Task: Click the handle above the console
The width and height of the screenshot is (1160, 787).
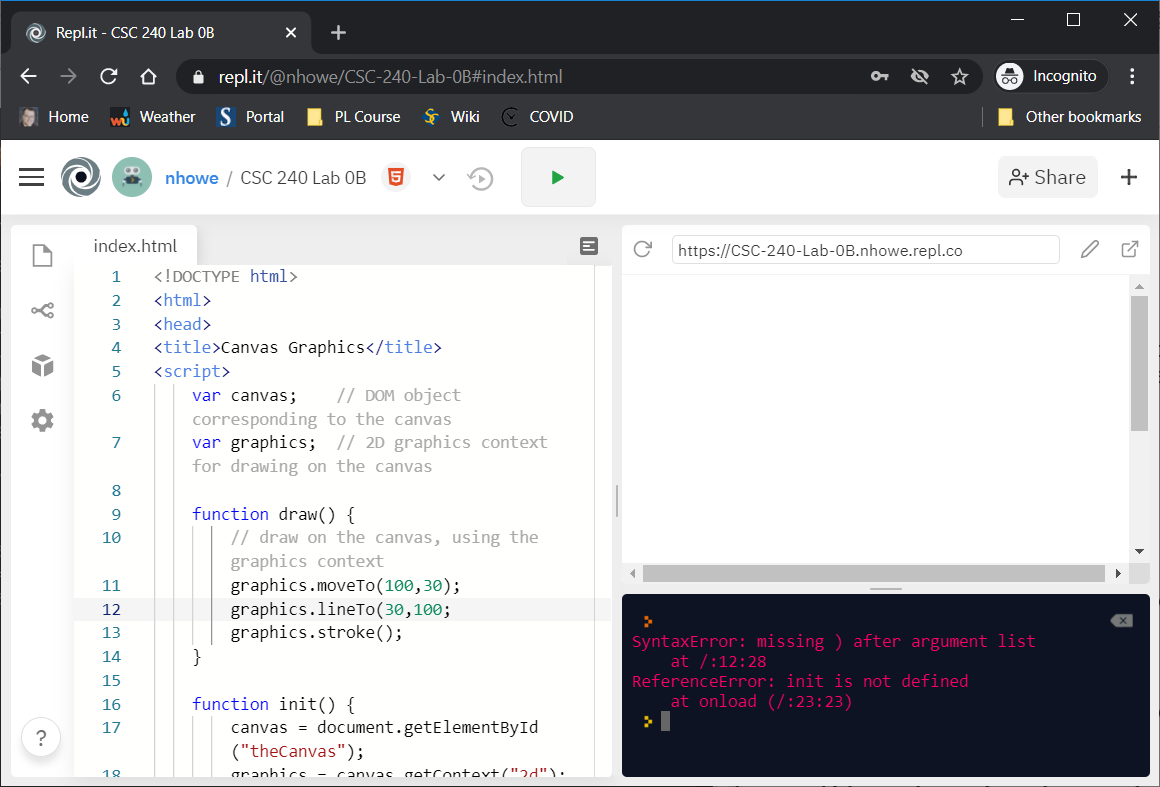Action: [886, 589]
